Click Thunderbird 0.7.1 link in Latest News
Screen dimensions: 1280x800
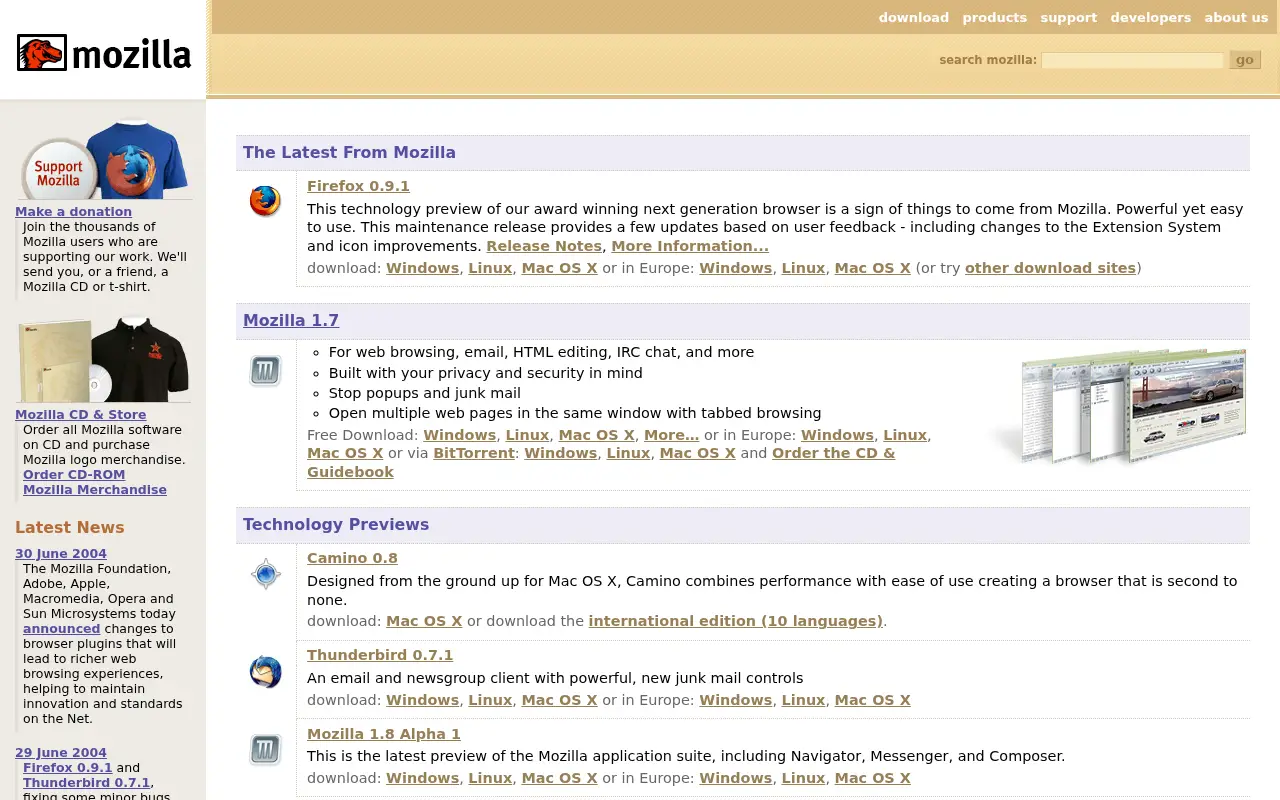86,782
